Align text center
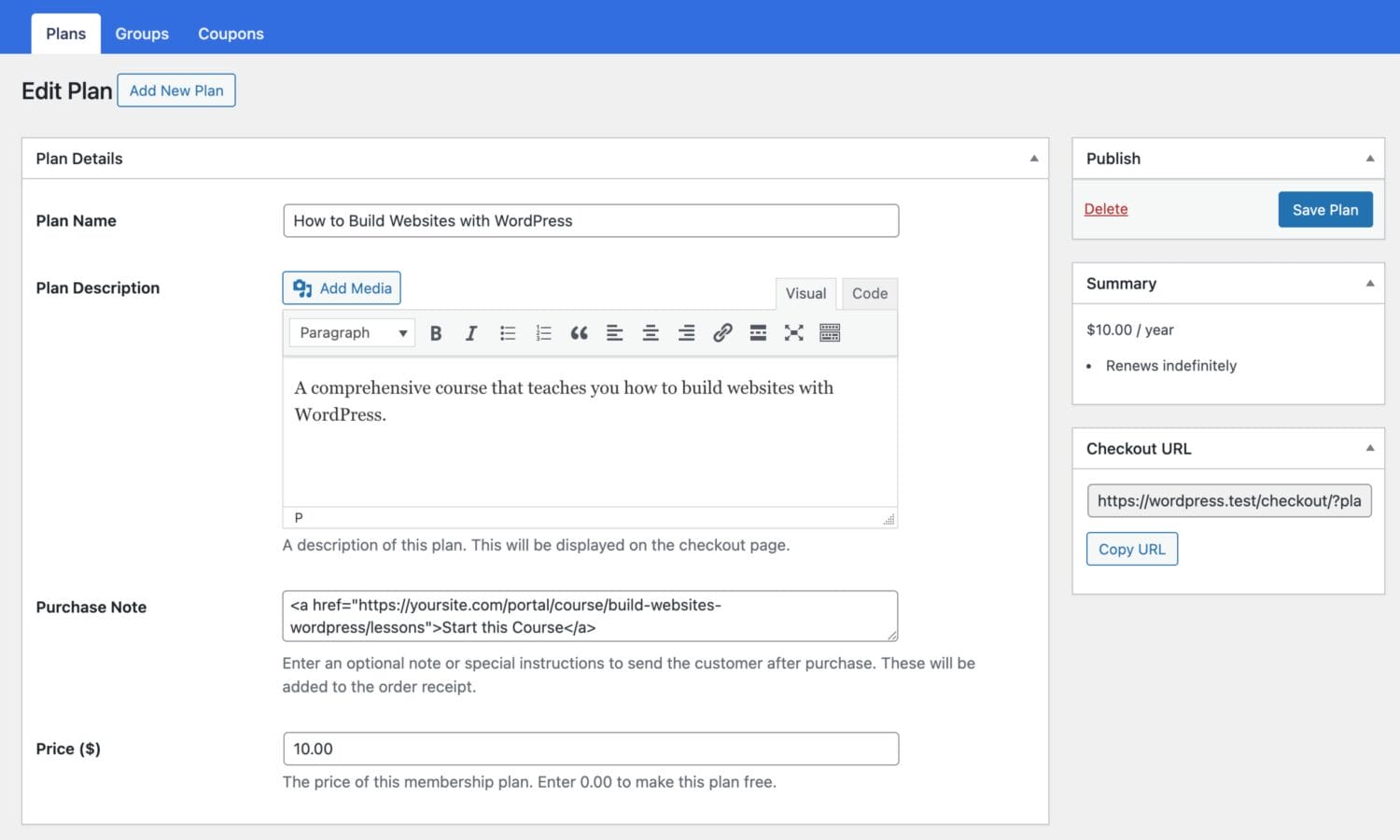Viewport: 1400px width, 840px height. pyautogui.click(x=651, y=333)
